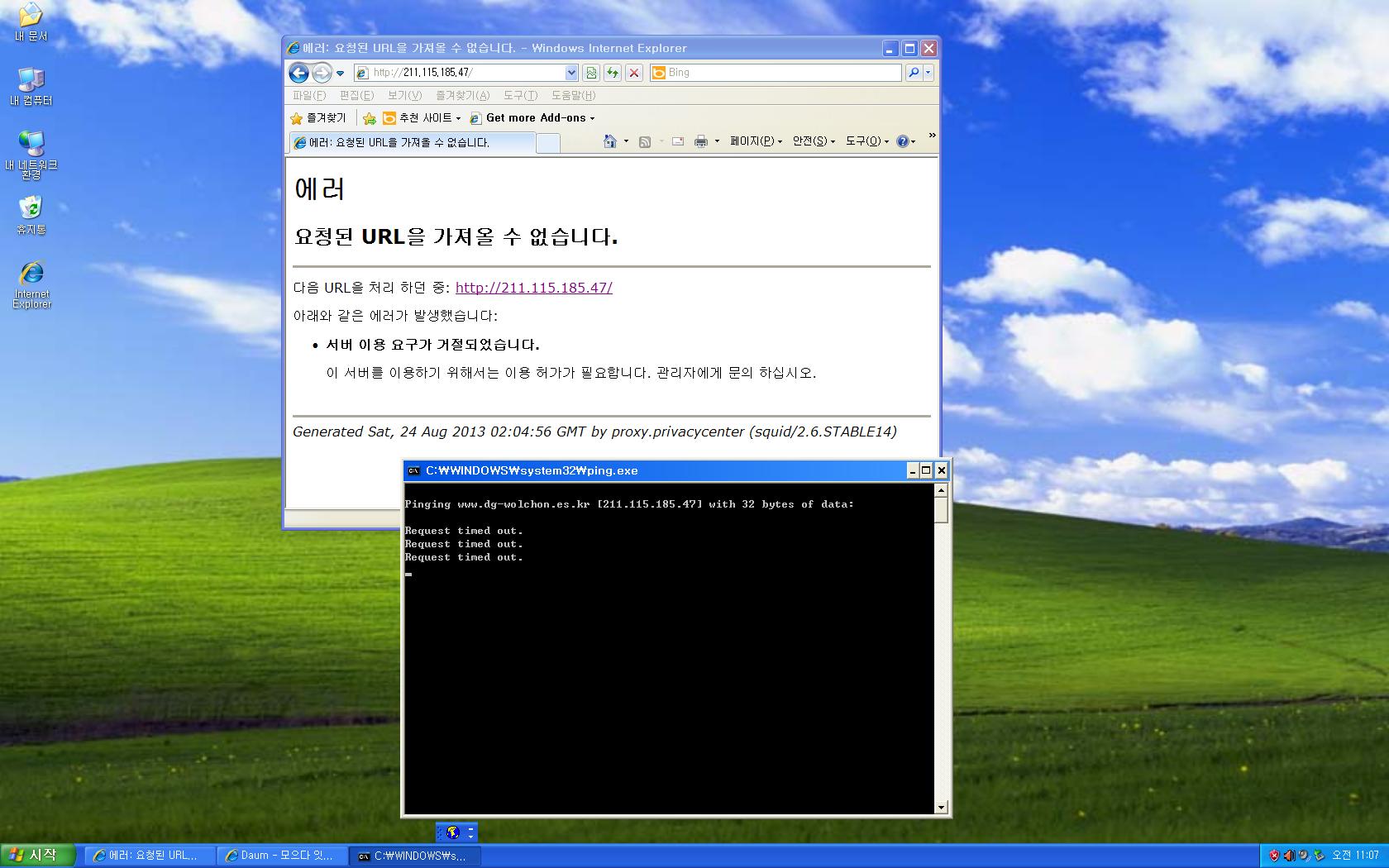Open the 보기(V) menu
Screen dimensions: 1389x868
coord(404,96)
